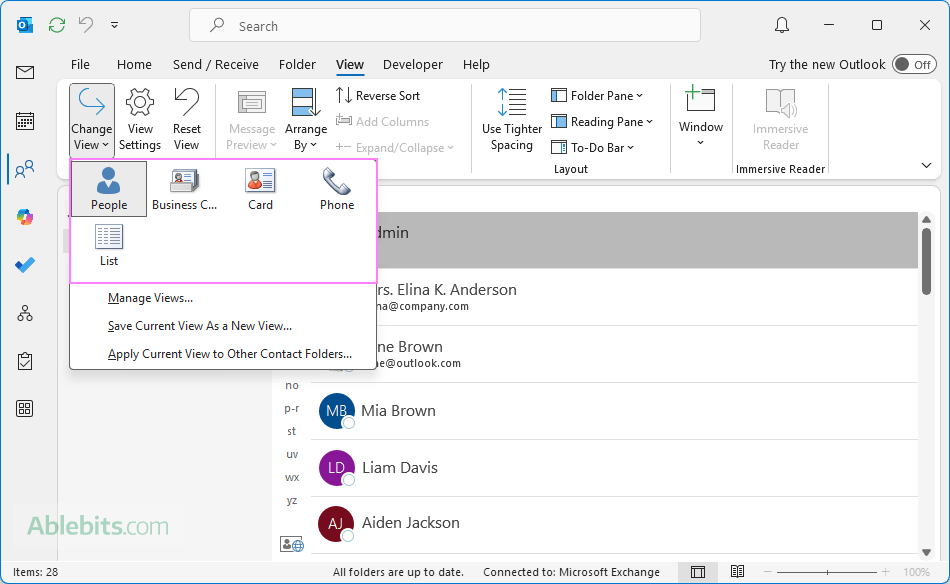Viewport: 950px width, 584px height.
Task: Open the Folder Pane dropdown
Action: point(597,96)
